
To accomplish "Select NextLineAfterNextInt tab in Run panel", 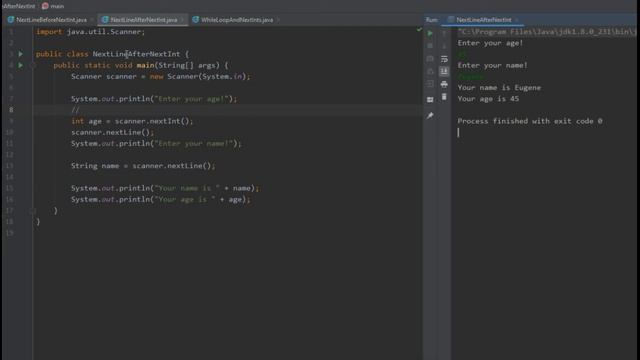I will (x=483, y=20).
